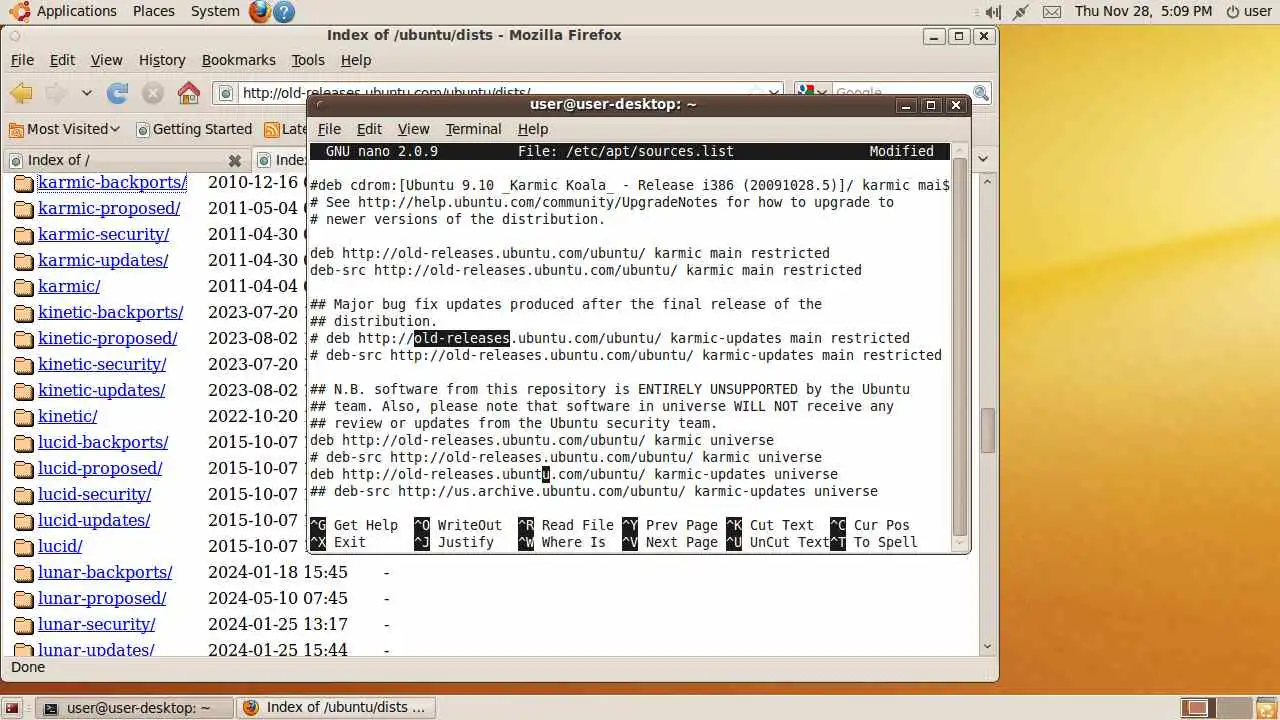Viewport: 1280px width, 720px height.
Task: Open Firefox Edit menu
Action: (62, 60)
